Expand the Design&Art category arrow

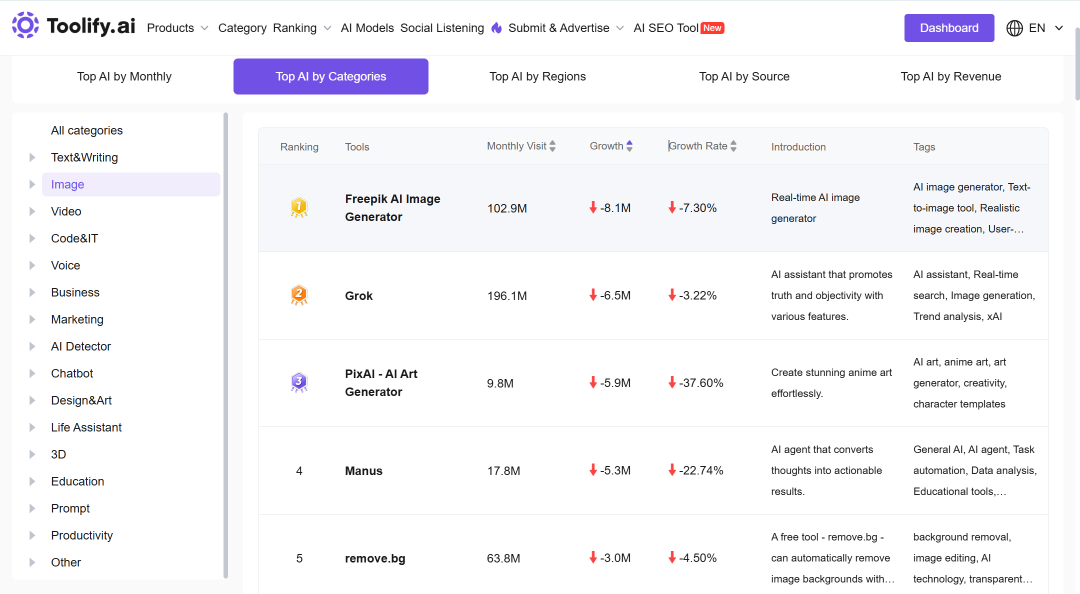click(32, 400)
